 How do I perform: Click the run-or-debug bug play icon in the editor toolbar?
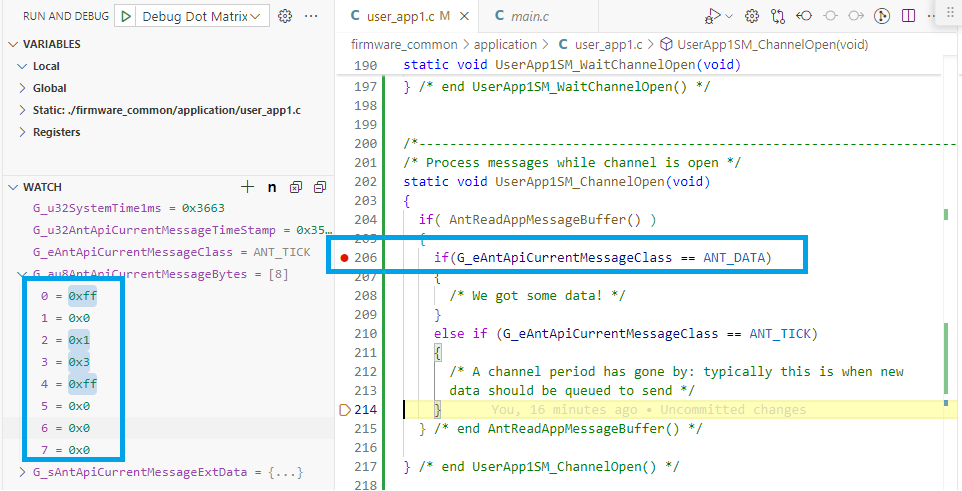(713, 17)
